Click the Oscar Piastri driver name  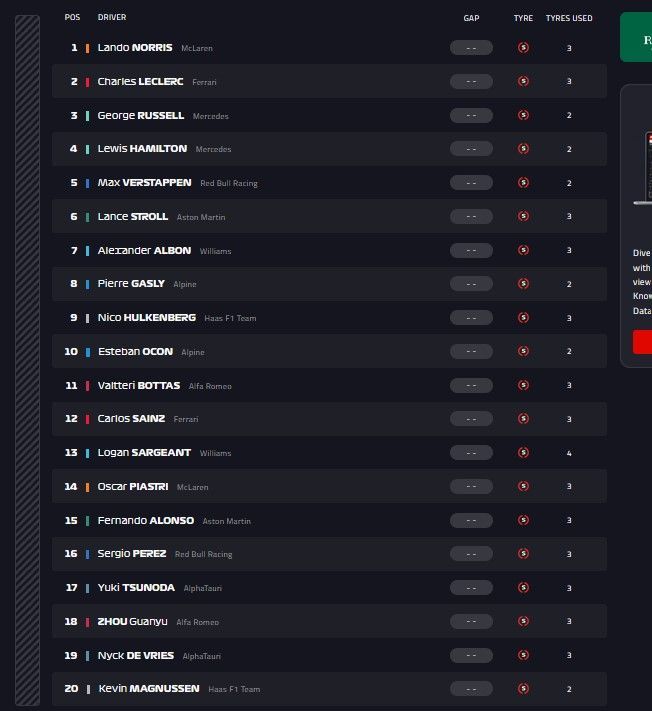(133, 487)
